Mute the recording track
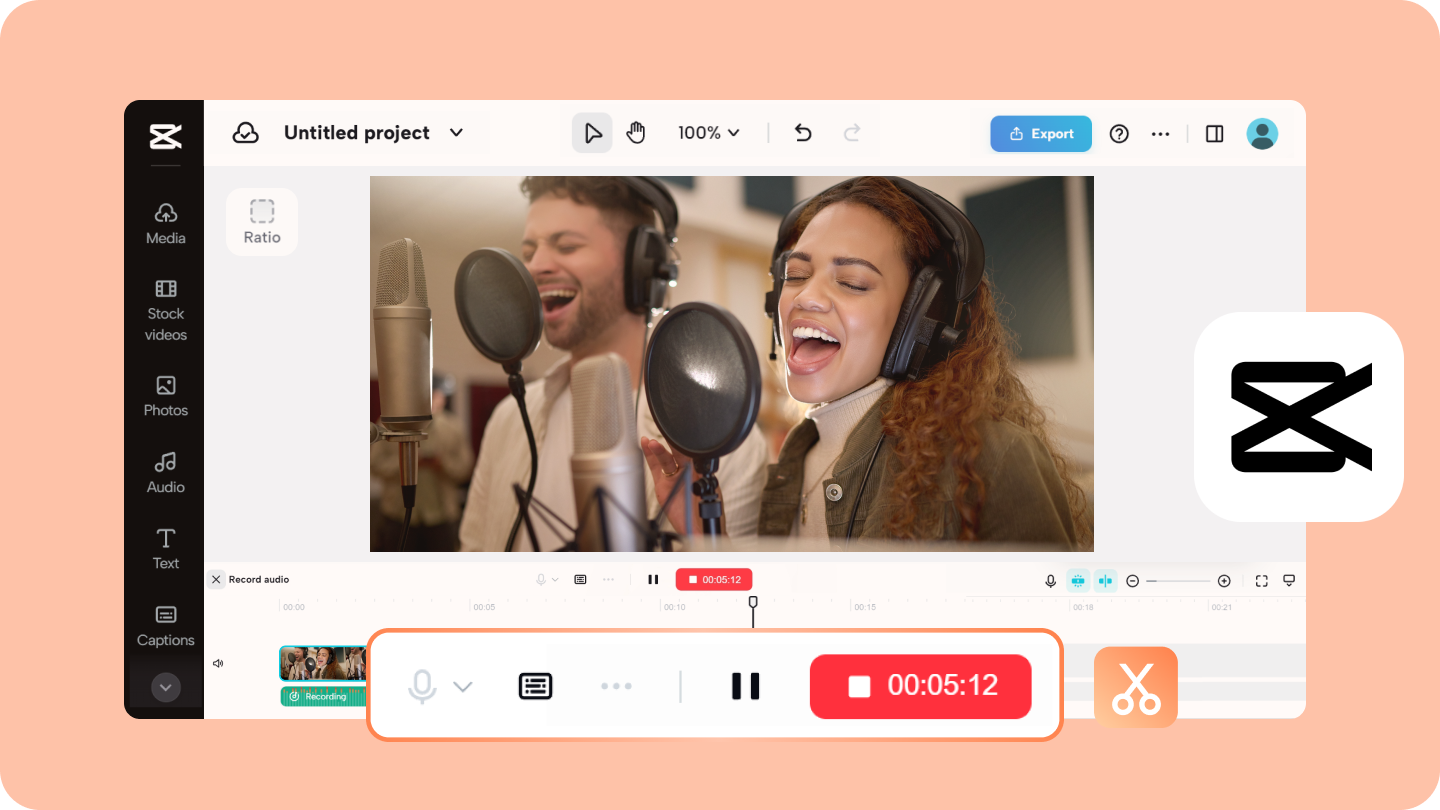Screen dimensions: 1440x810 (x=218, y=662)
